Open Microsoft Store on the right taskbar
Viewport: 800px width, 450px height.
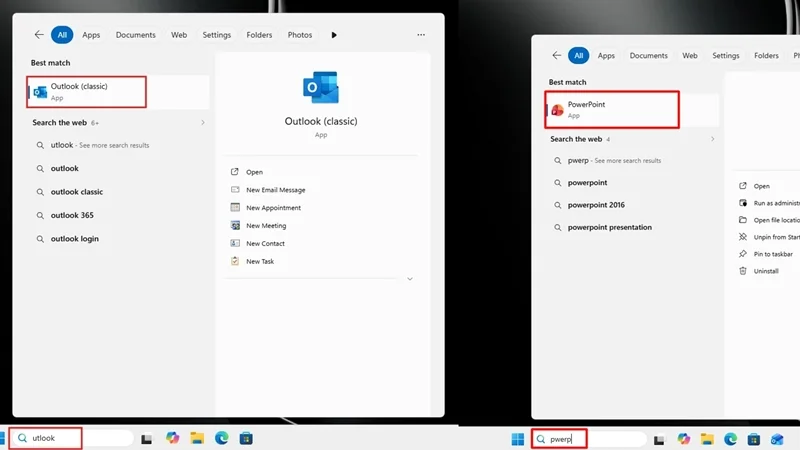(x=754, y=439)
